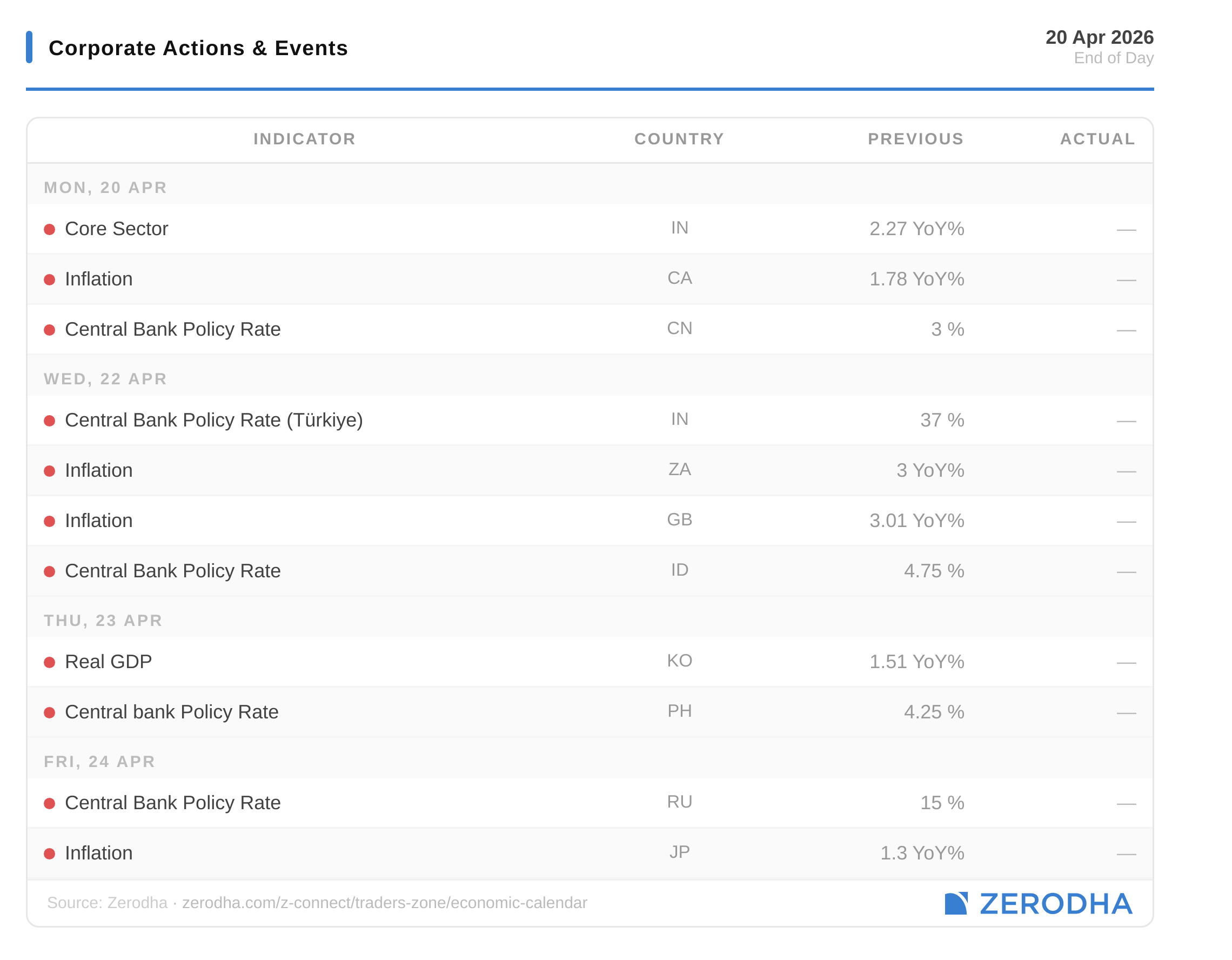Viewport: 1232px width, 960px height.
Task: Click the red dot beside Real GDP
Action: pyautogui.click(x=50, y=662)
